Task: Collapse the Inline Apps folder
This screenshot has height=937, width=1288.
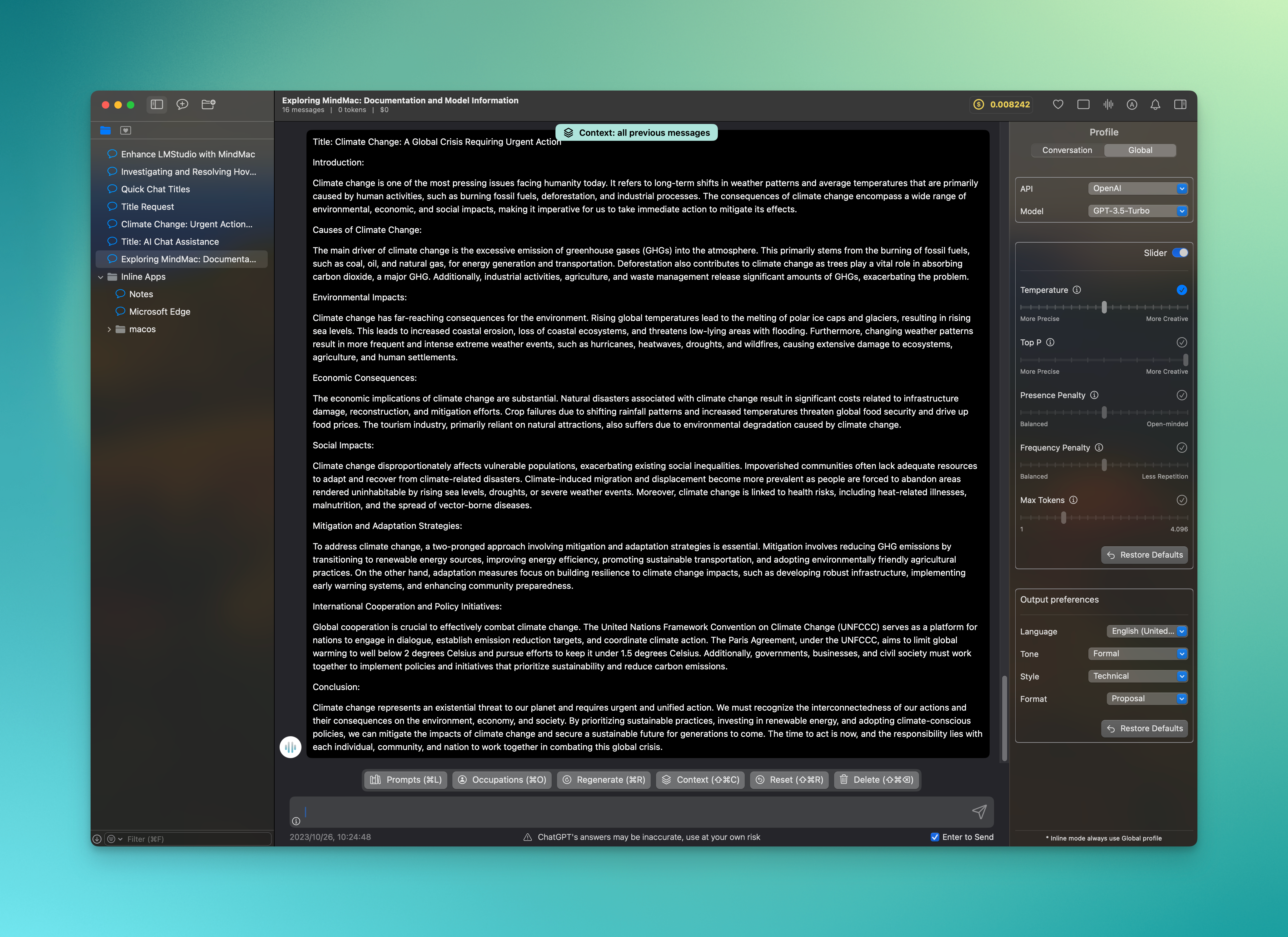Action: 101,277
